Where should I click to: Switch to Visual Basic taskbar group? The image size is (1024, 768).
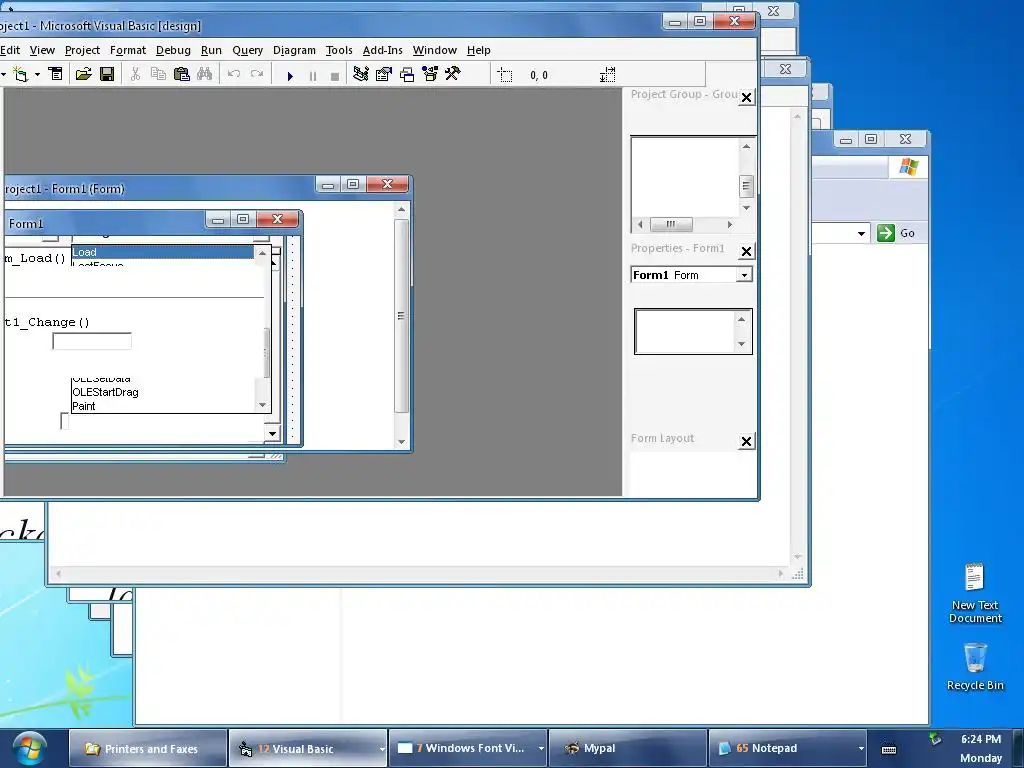308,748
